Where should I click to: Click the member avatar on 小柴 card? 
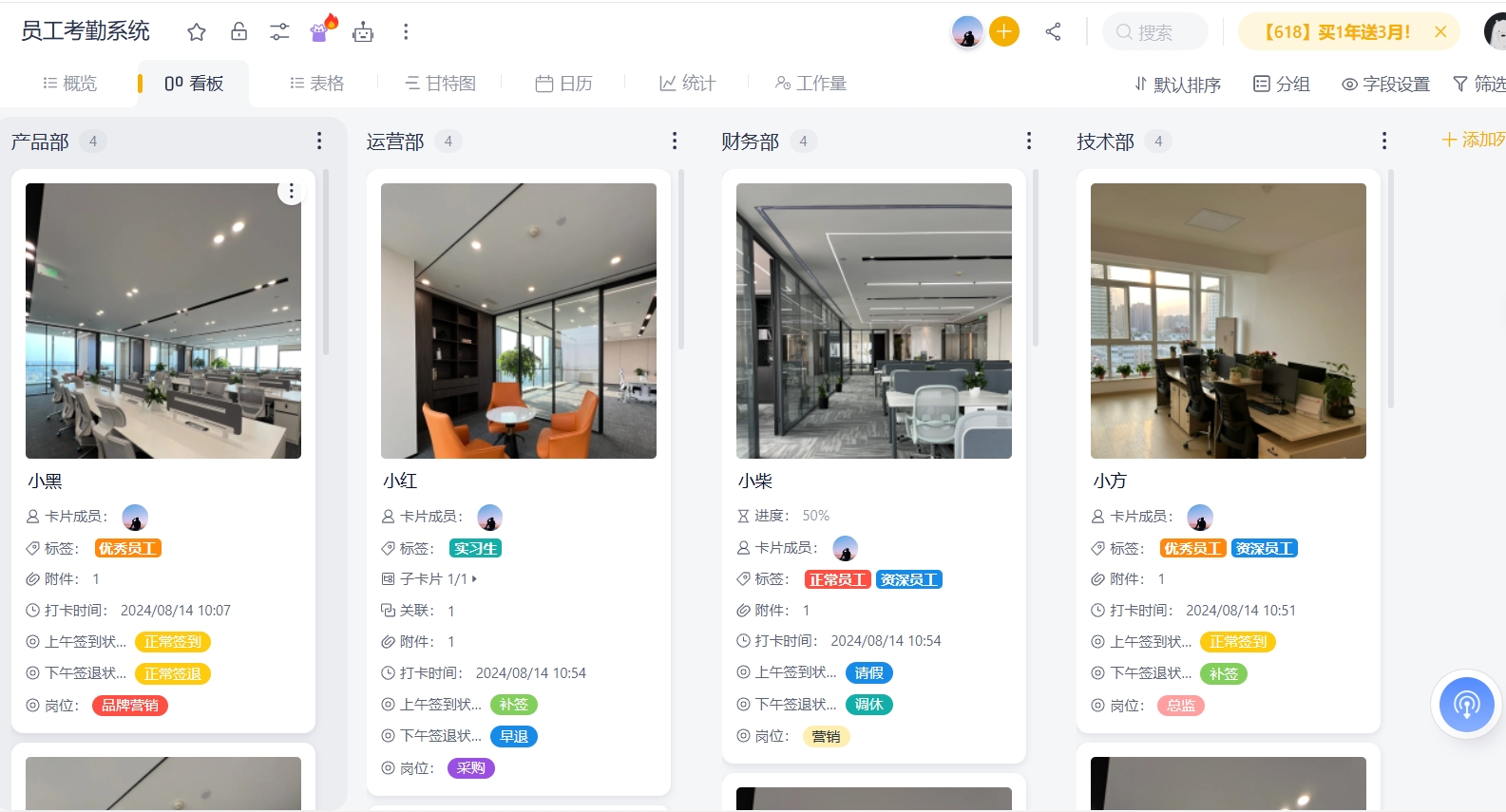click(846, 549)
